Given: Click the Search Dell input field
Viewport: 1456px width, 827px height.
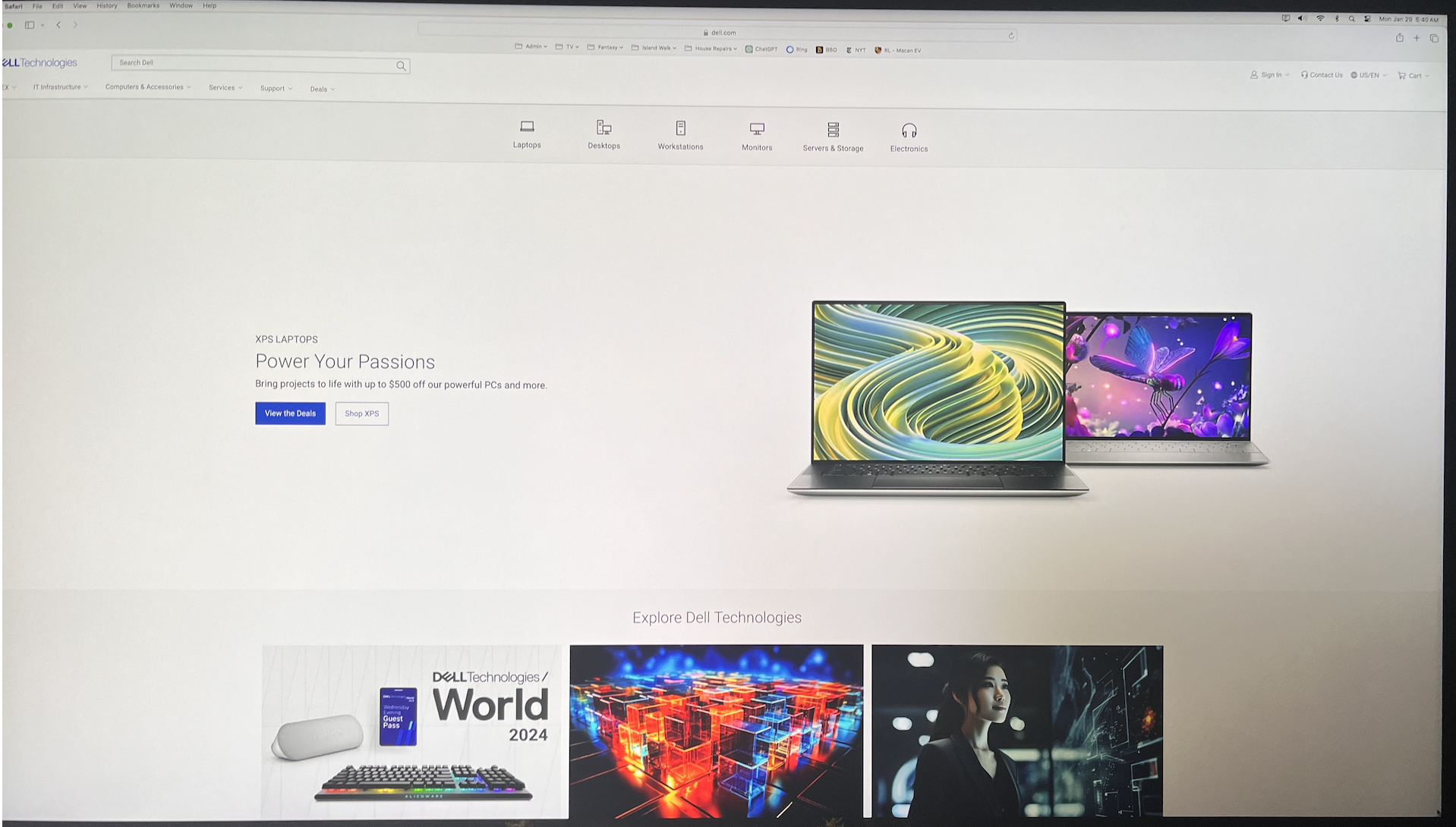Looking at the screenshot, I should pyautogui.click(x=260, y=64).
